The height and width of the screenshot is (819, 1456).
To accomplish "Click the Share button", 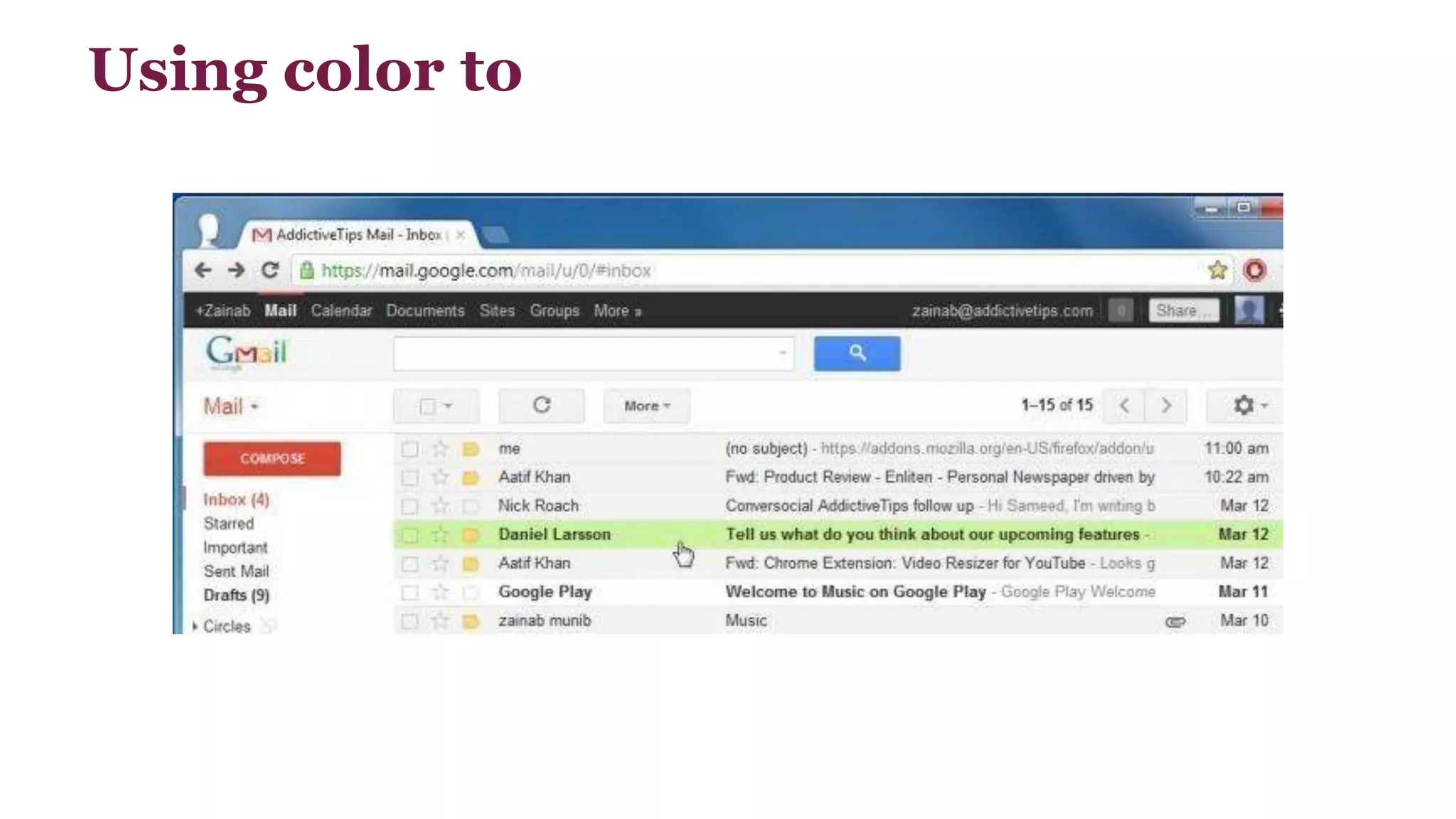I will (x=1184, y=311).
